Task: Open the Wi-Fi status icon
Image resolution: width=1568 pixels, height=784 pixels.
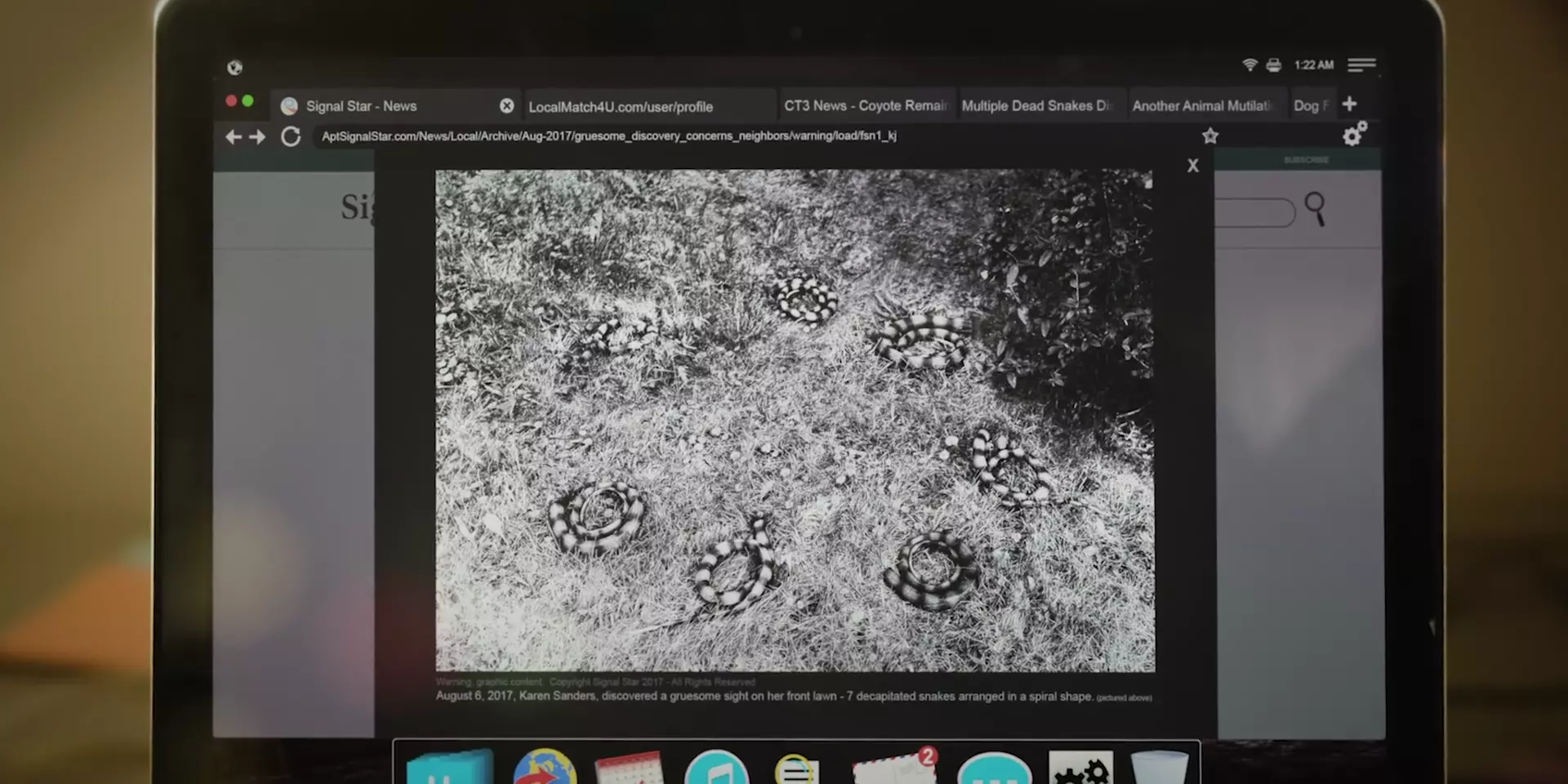Action: click(x=1249, y=65)
